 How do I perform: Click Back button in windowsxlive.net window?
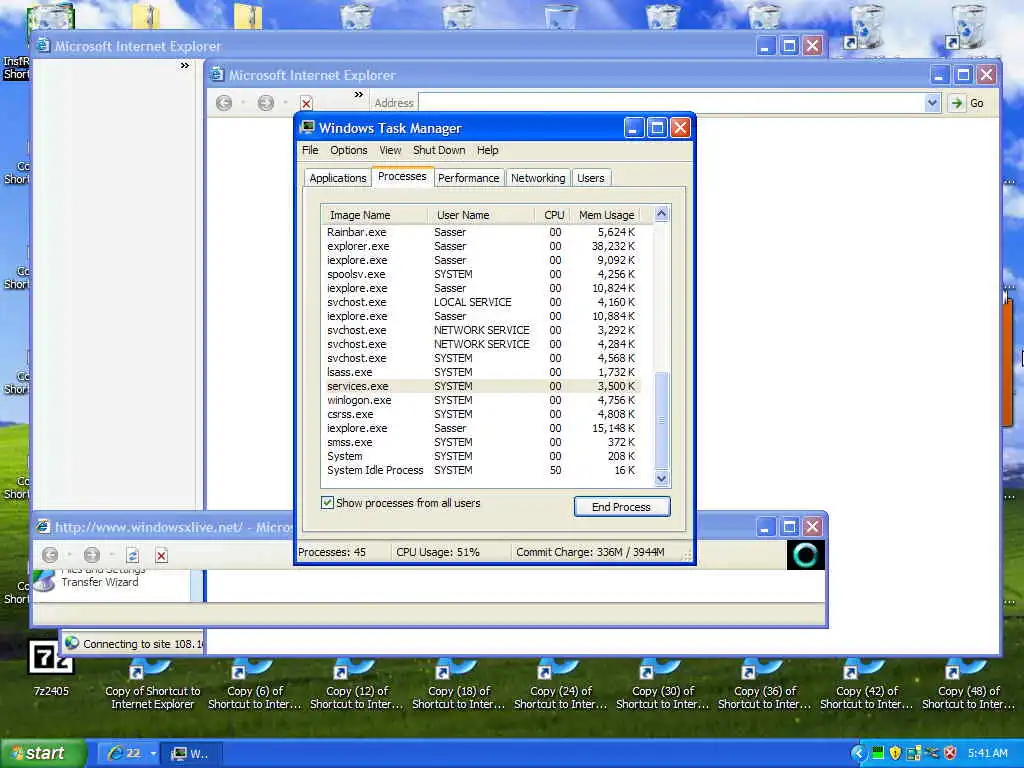tap(50, 555)
